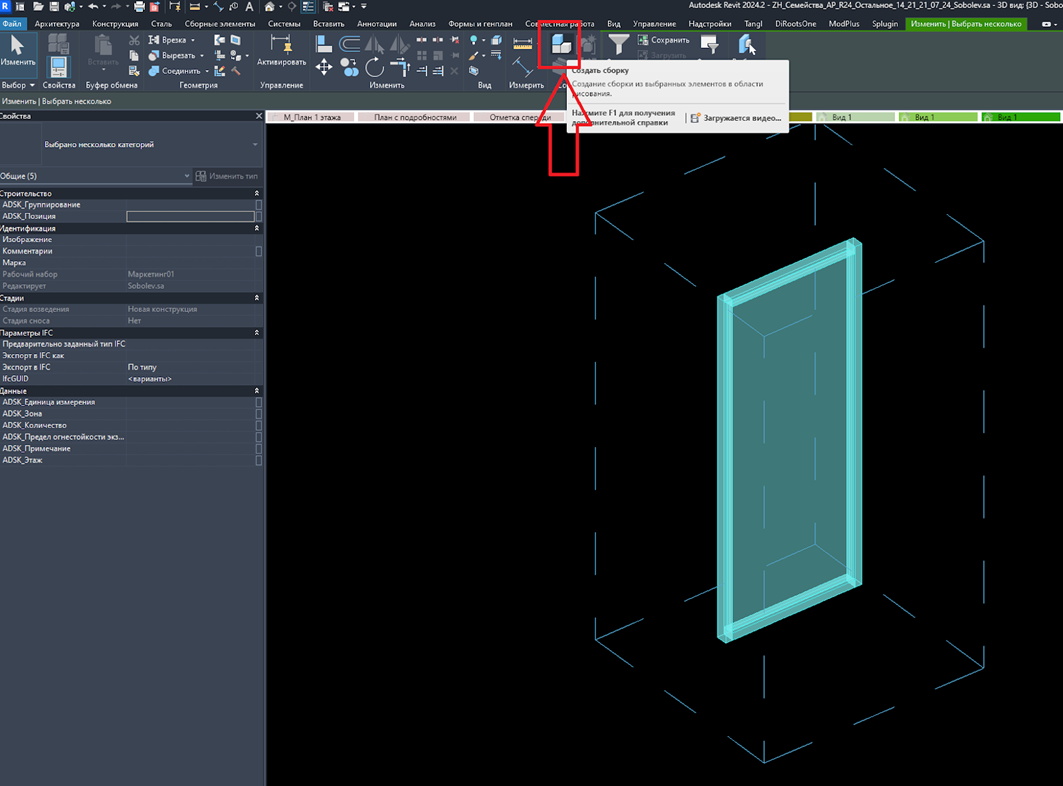Click small button beside ADSK_Этаж

tap(258, 460)
